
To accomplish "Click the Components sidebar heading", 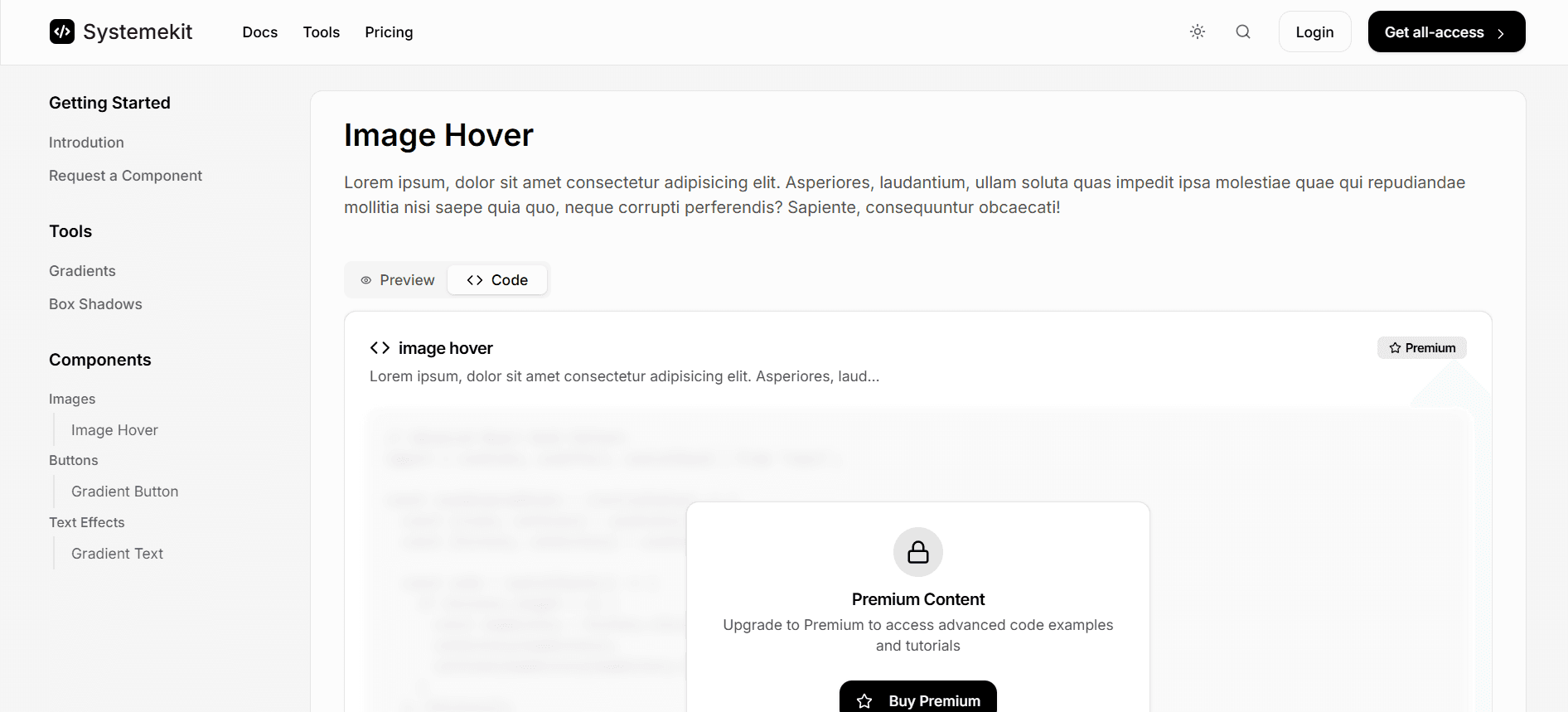I will pos(99,360).
